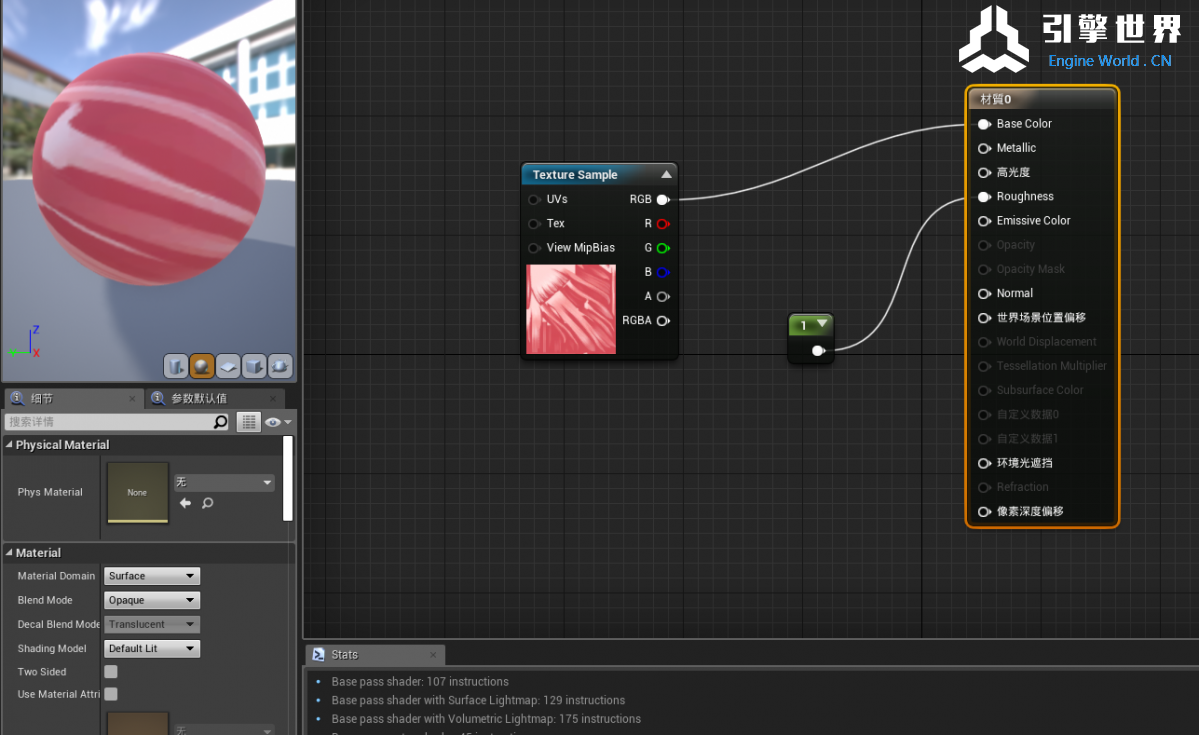The image size is (1199, 735).
Task: Click the Subsurface Color pin
Action: 984,391
